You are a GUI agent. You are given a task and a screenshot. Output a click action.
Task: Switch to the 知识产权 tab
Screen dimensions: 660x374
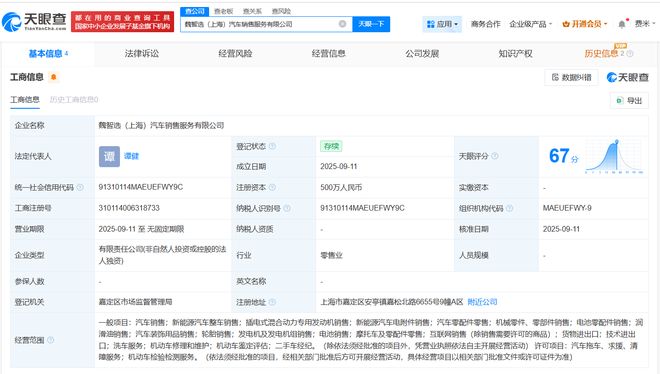pyautogui.click(x=516, y=54)
